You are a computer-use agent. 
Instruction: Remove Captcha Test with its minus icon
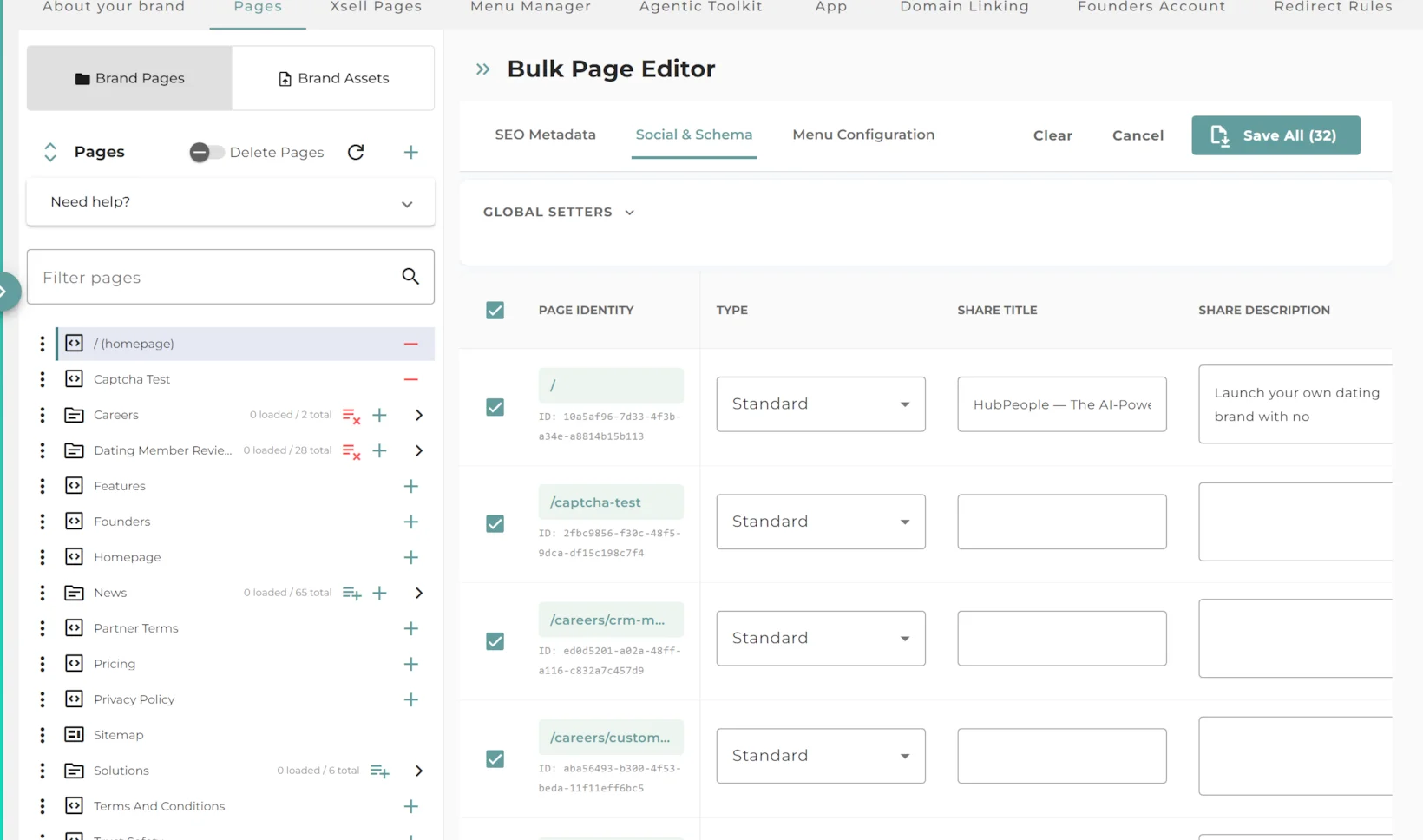pyautogui.click(x=411, y=379)
